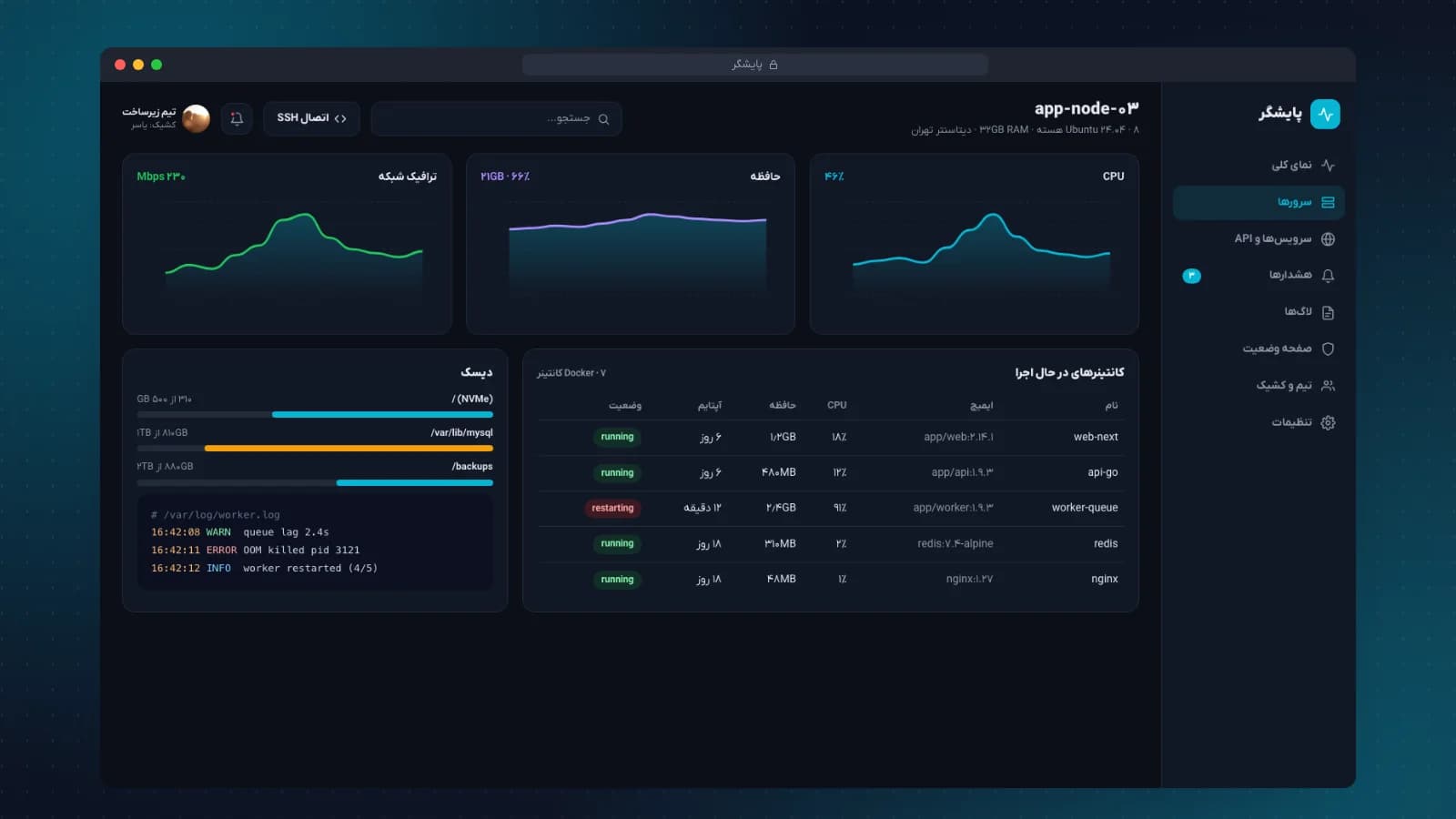Image resolution: width=1456 pixels, height=819 pixels.
Task: Click the اتصال SSH button
Action: 311,118
